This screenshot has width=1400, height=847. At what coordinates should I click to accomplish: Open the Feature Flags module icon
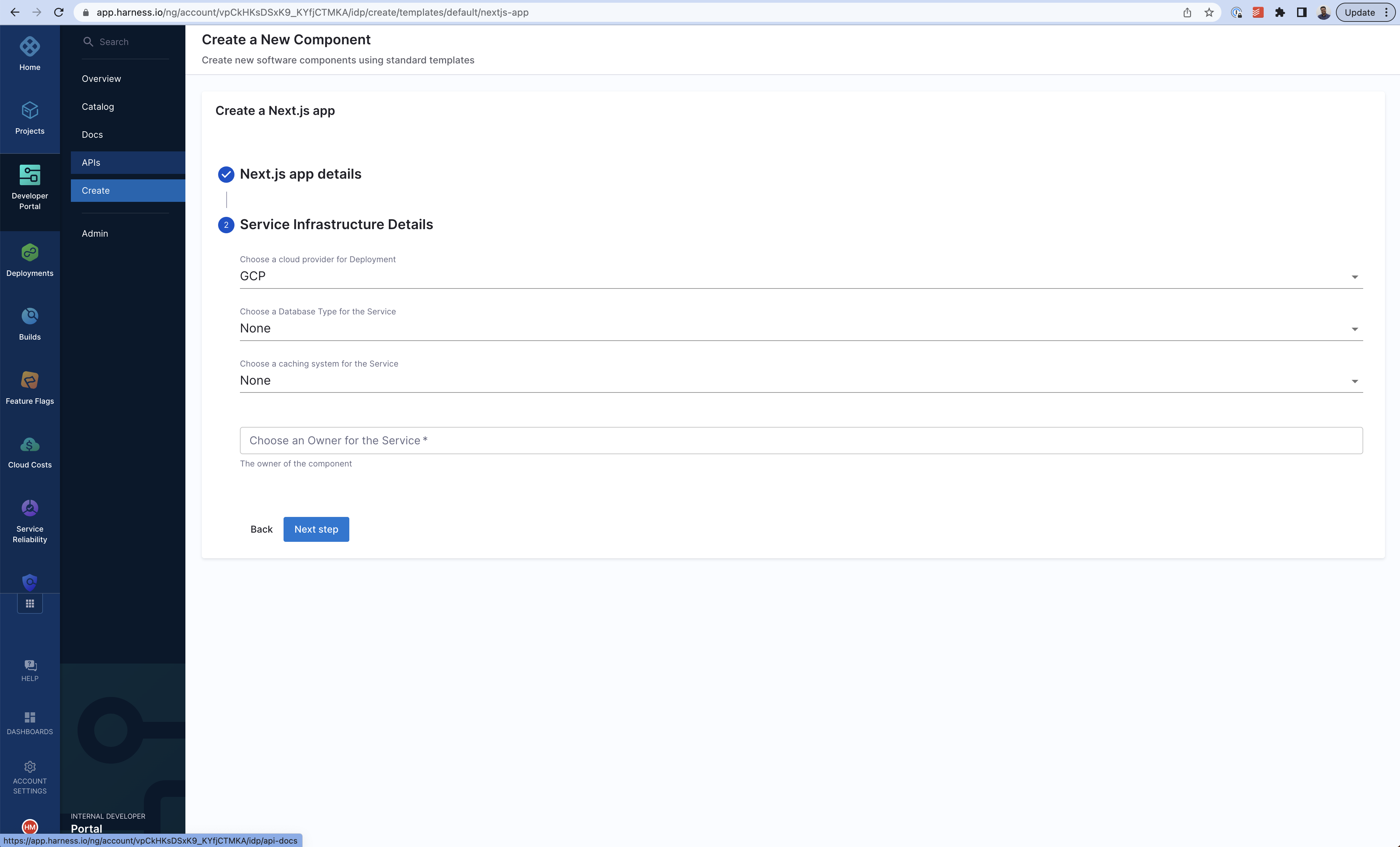click(x=30, y=380)
